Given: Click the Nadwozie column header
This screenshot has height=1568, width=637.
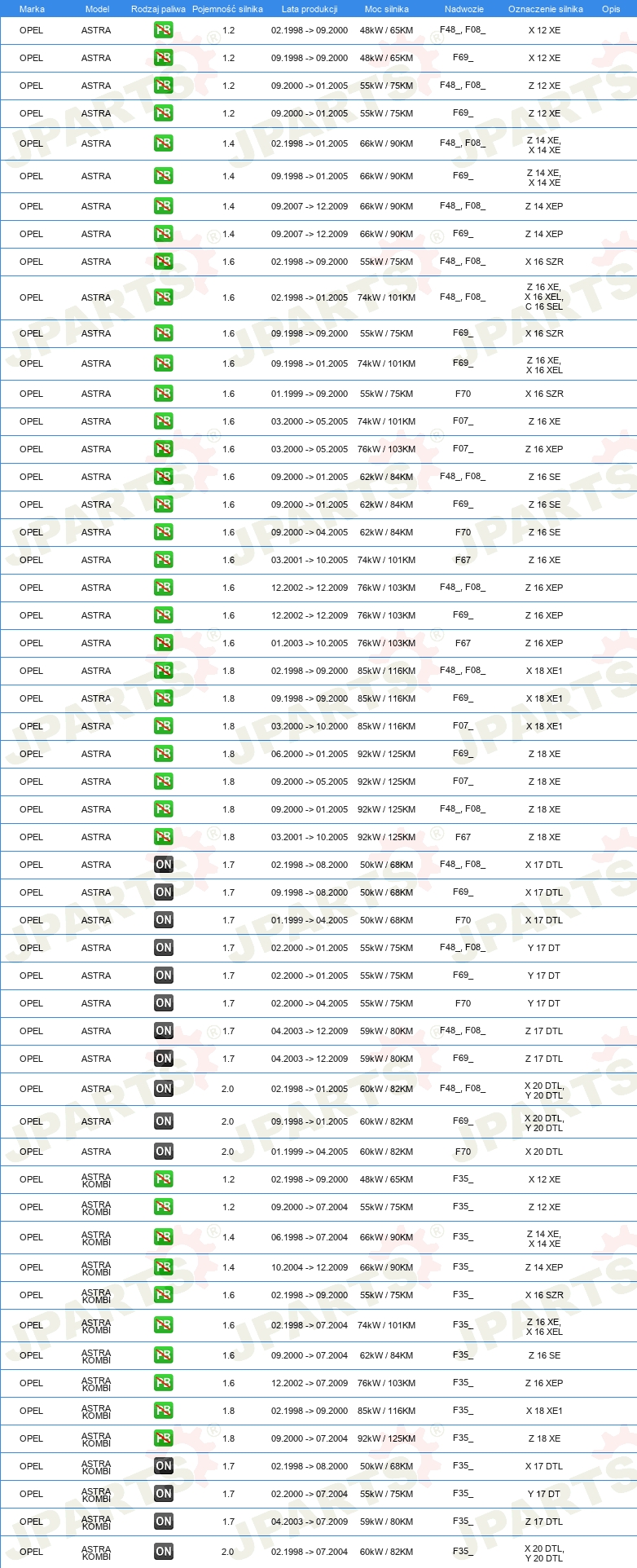Looking at the screenshot, I should point(464,9).
